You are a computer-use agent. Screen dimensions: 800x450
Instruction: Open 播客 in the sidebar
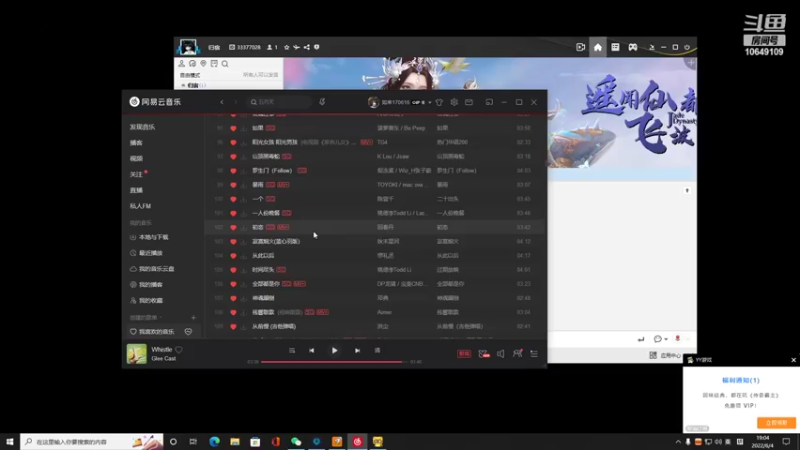[x=136, y=143]
